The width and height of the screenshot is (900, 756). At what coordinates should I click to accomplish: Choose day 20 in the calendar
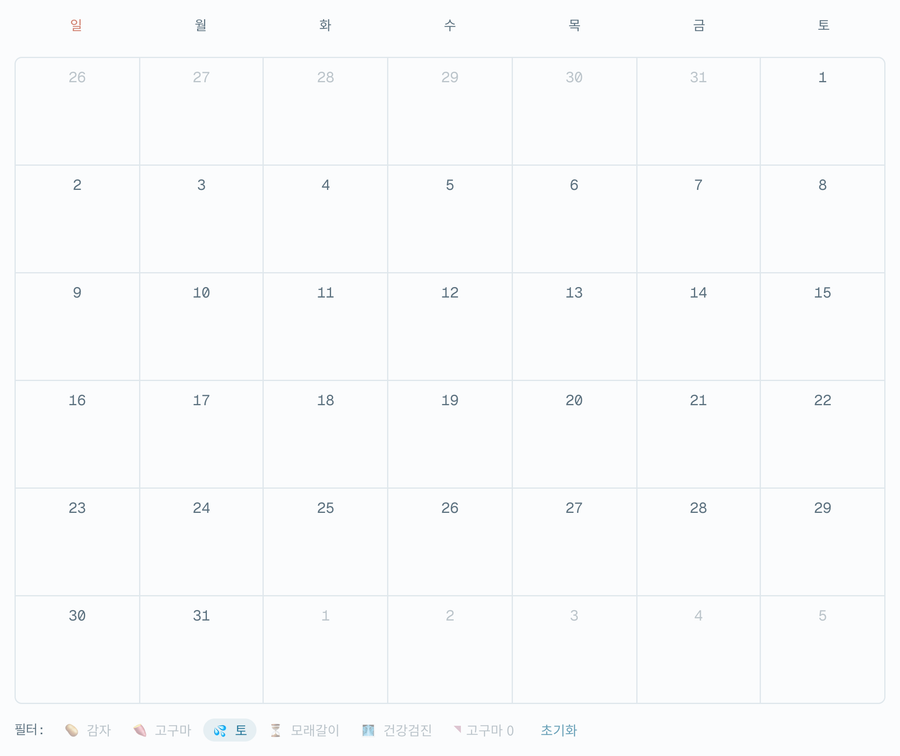[574, 434]
